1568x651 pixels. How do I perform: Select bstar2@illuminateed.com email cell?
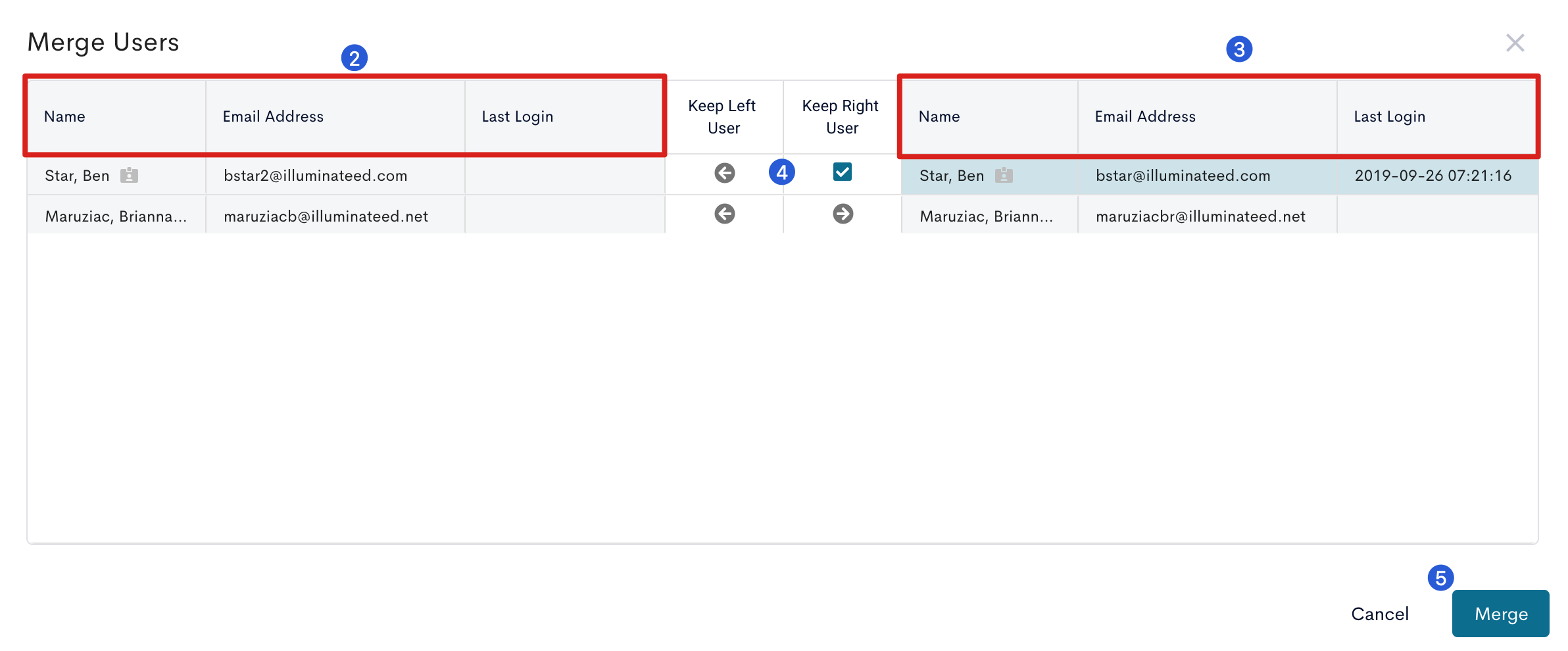(335, 175)
